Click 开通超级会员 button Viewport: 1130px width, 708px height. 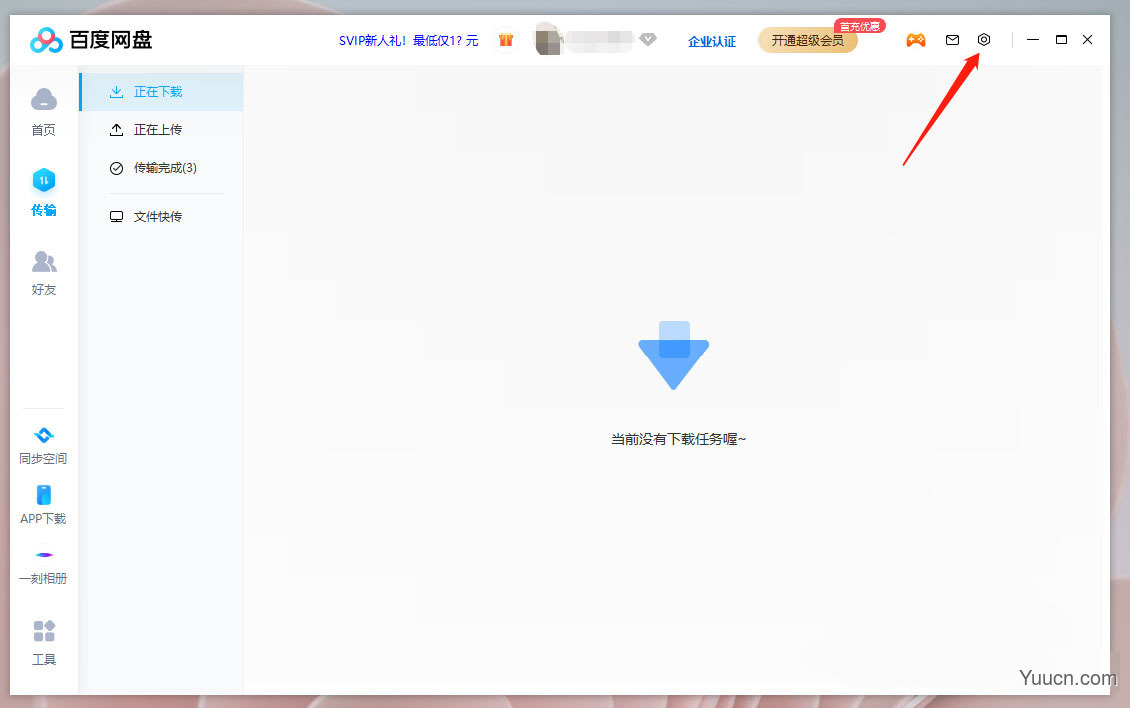[x=807, y=40]
